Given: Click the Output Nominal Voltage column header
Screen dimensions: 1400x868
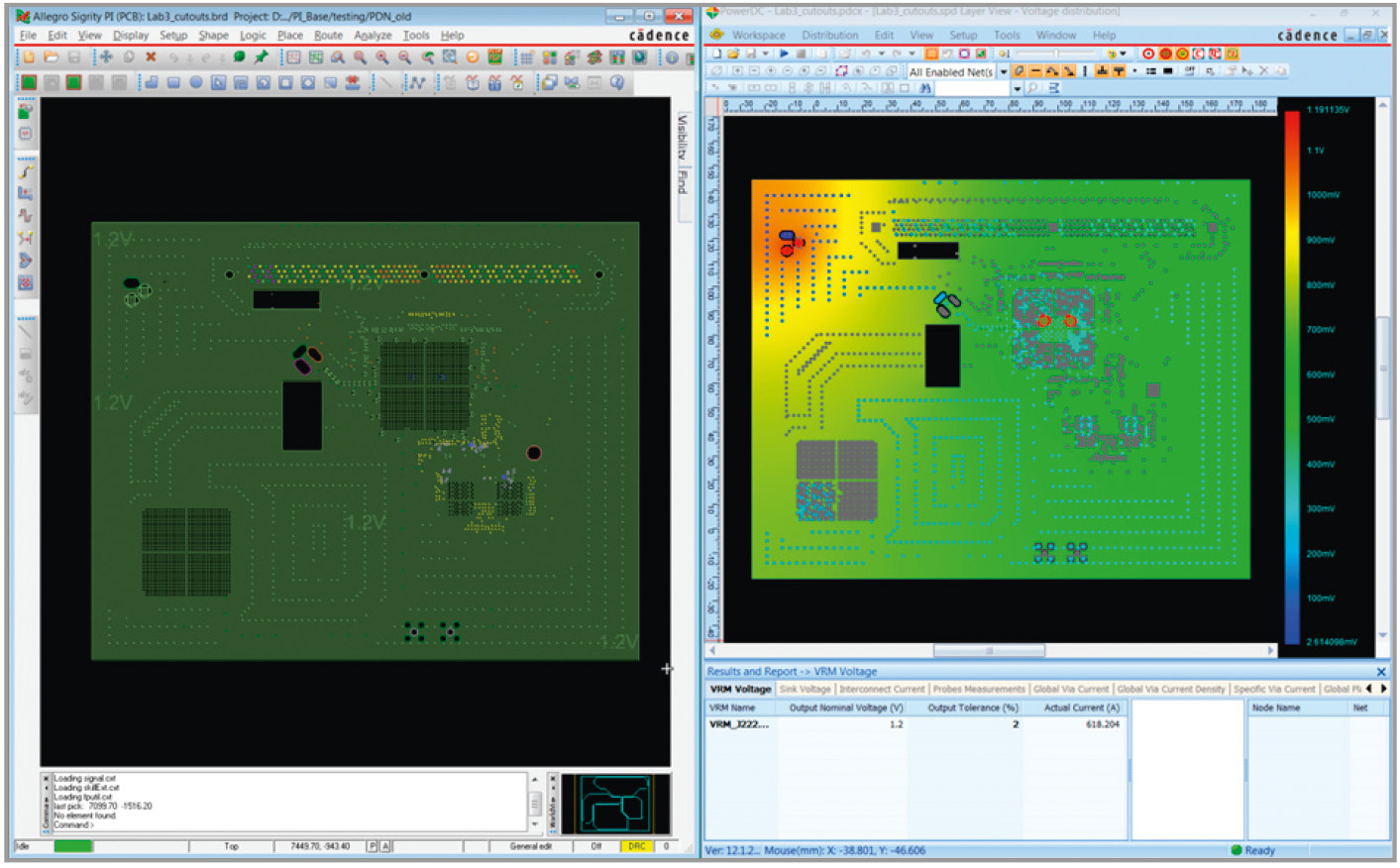Looking at the screenshot, I should point(845,707).
